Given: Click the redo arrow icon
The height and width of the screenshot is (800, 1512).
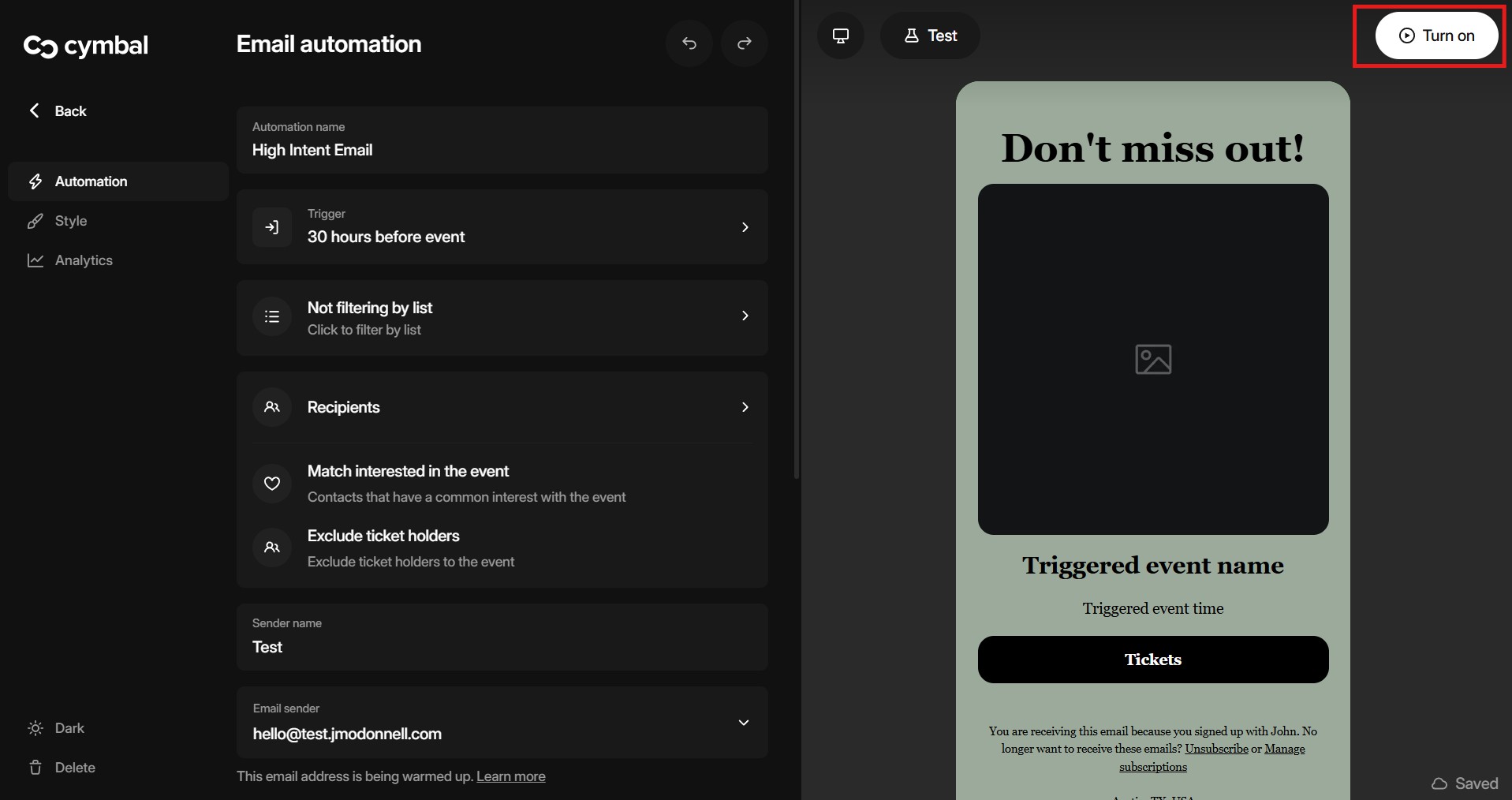Looking at the screenshot, I should (744, 43).
